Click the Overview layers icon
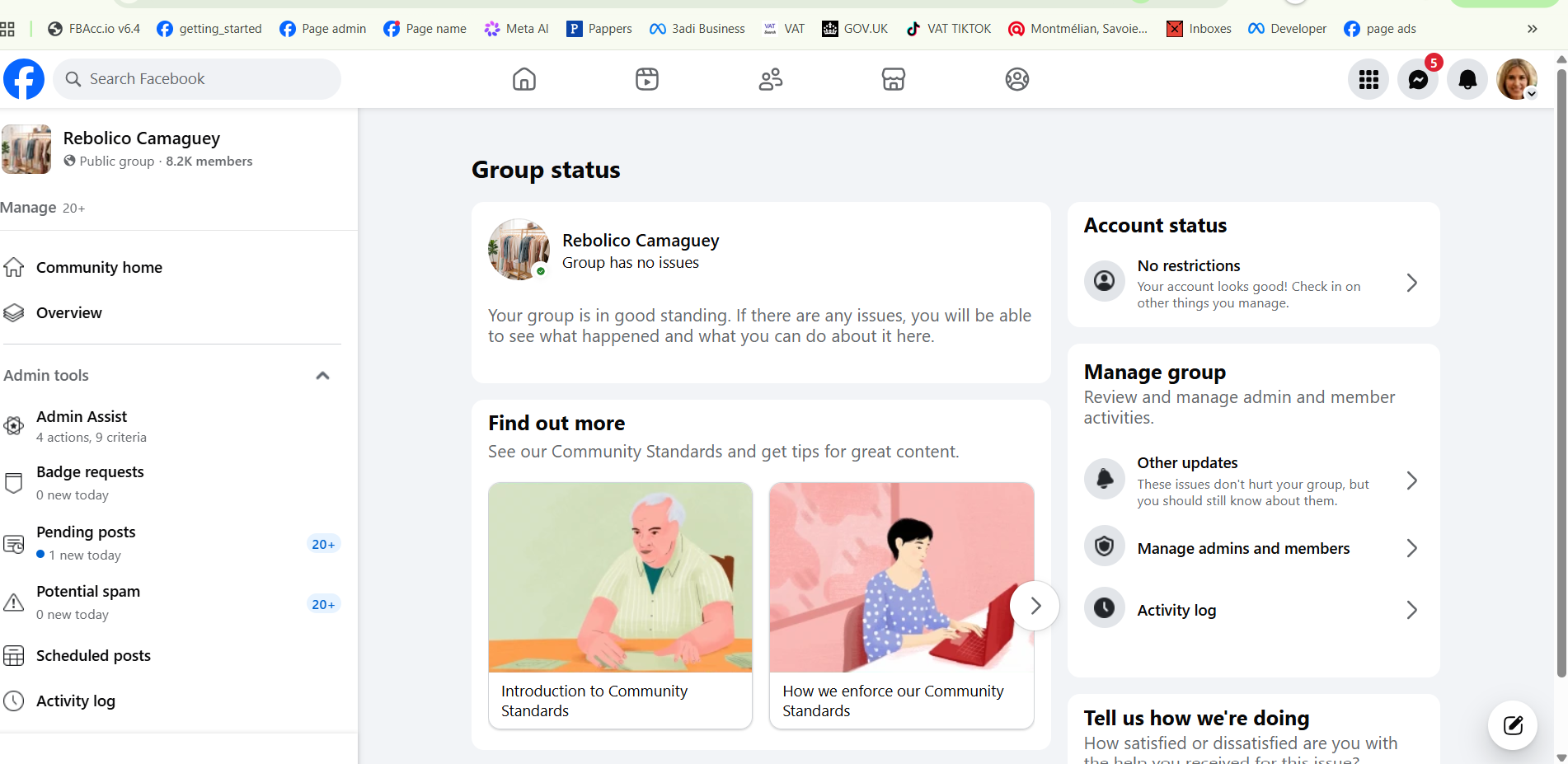The width and height of the screenshot is (1568, 764). tap(14, 313)
